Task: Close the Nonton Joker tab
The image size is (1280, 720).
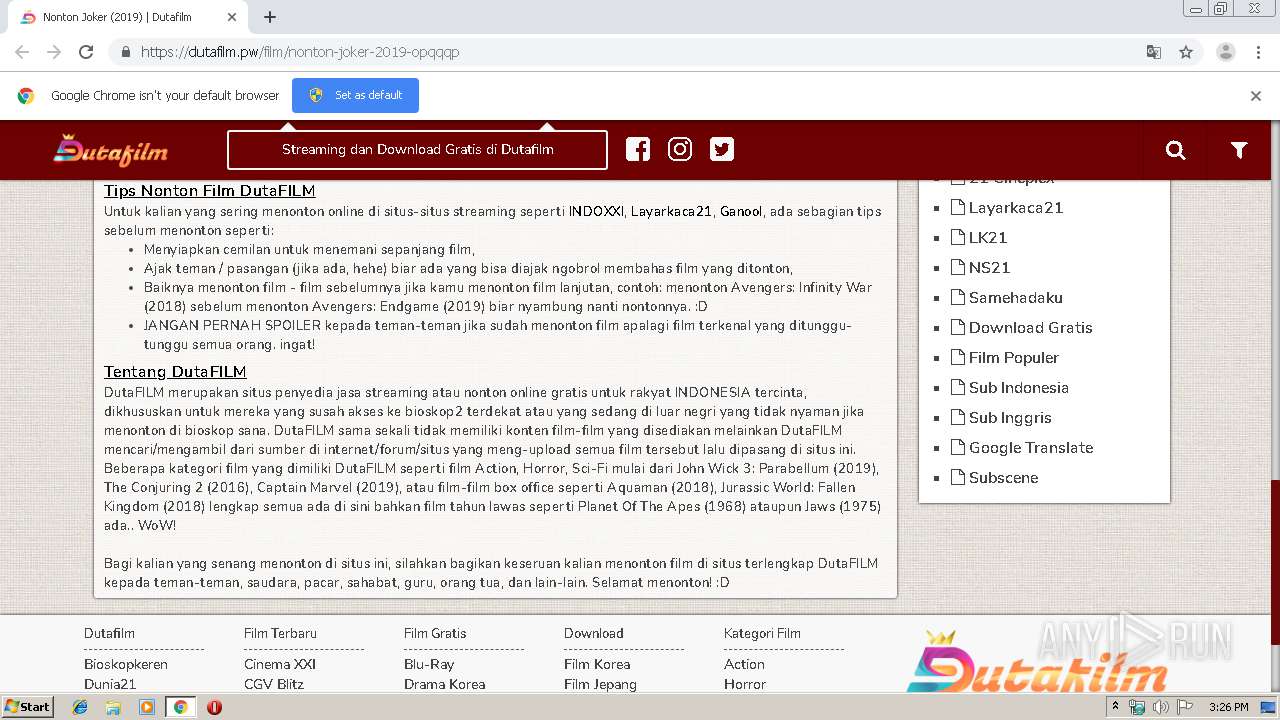Action: pyautogui.click(x=232, y=17)
